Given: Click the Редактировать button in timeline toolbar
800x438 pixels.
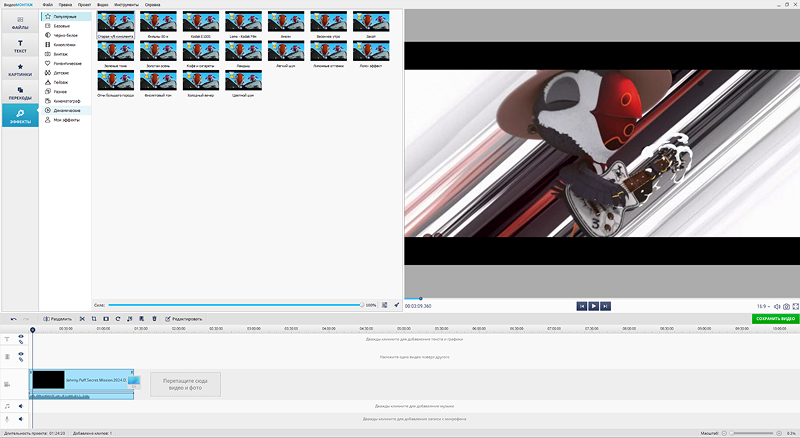Looking at the screenshot, I should [x=183, y=319].
